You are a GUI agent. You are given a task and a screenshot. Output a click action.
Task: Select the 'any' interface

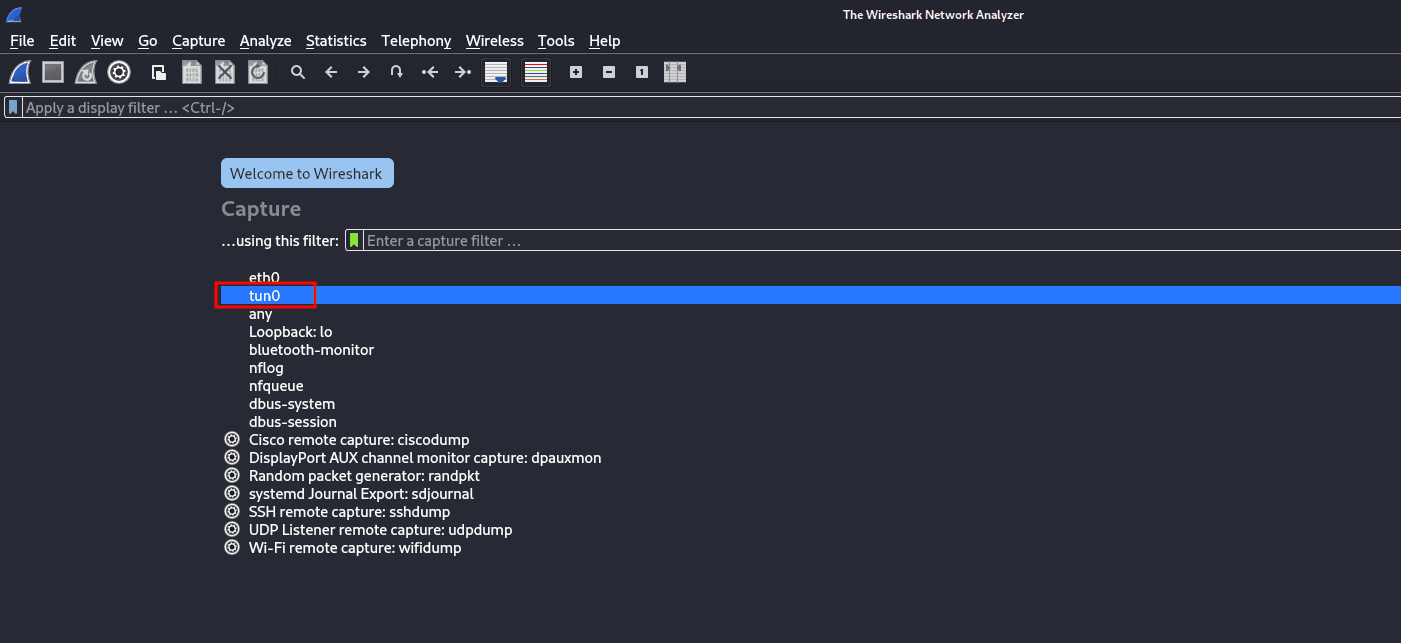tap(260, 313)
